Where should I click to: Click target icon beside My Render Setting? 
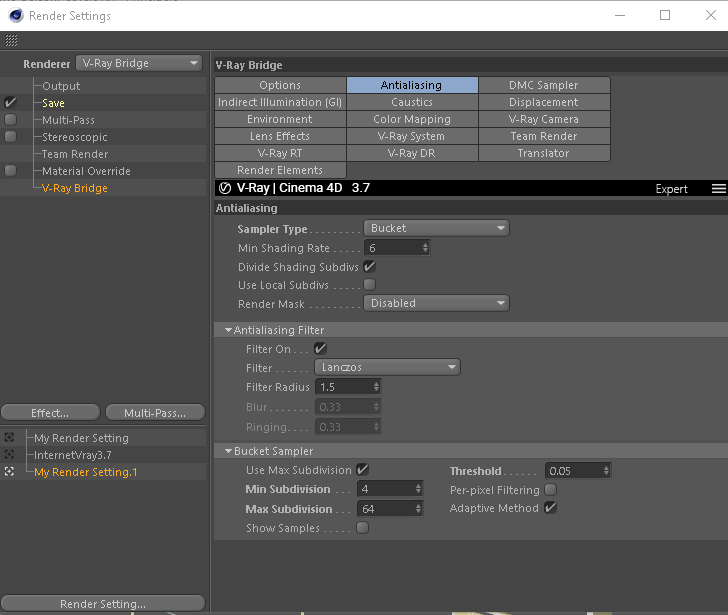(x=9, y=437)
